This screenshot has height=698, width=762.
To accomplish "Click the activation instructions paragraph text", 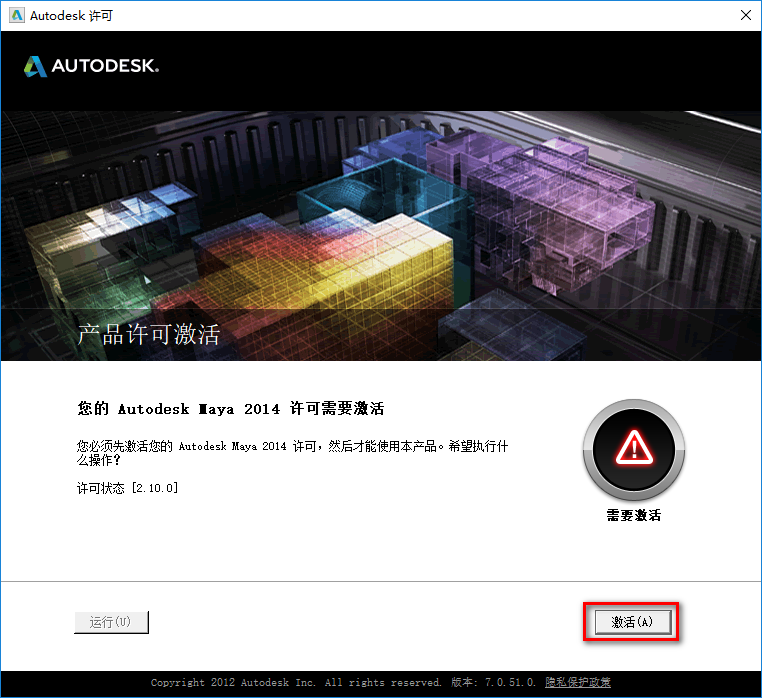I will [298, 454].
